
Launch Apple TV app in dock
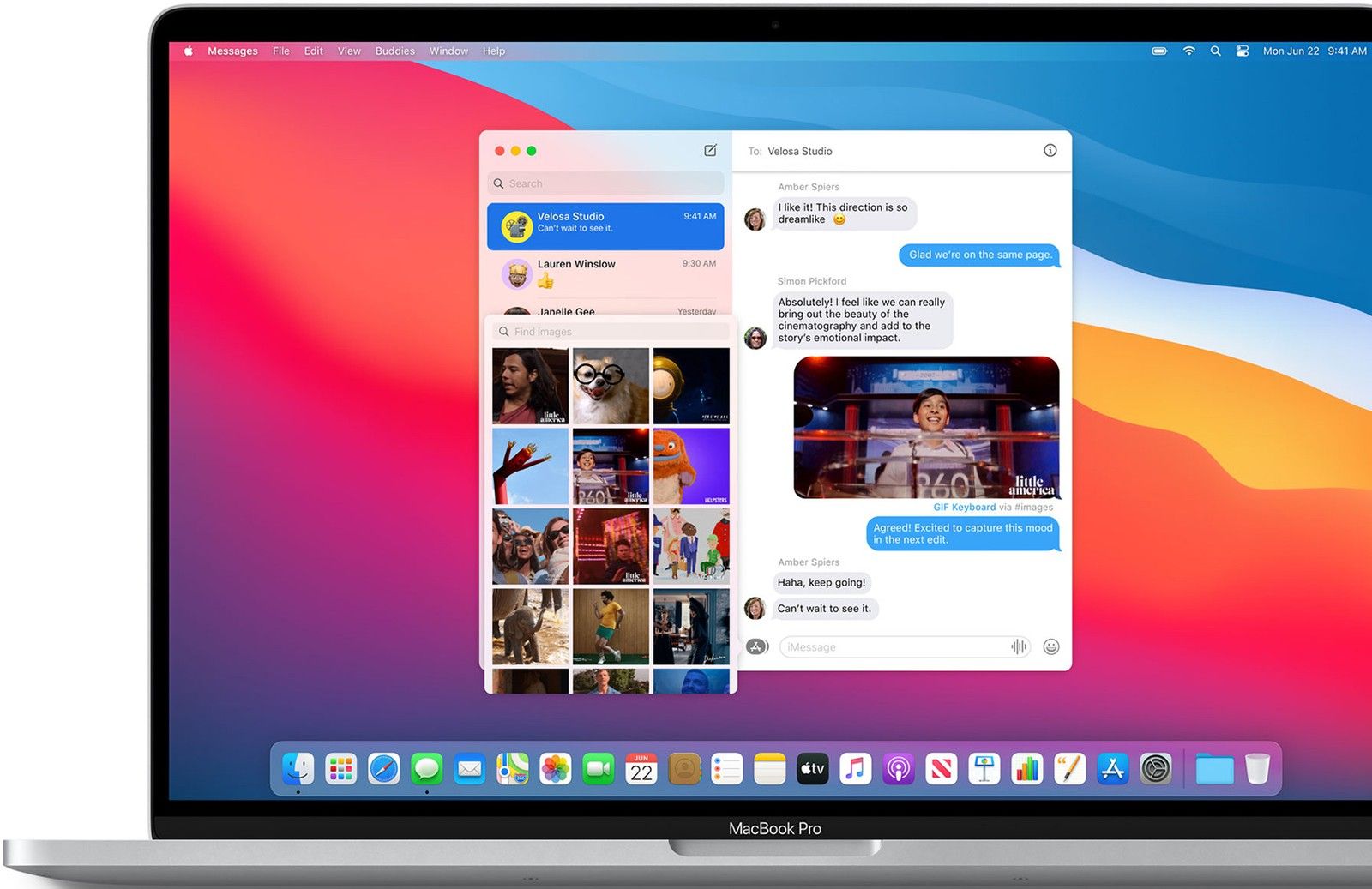click(812, 769)
